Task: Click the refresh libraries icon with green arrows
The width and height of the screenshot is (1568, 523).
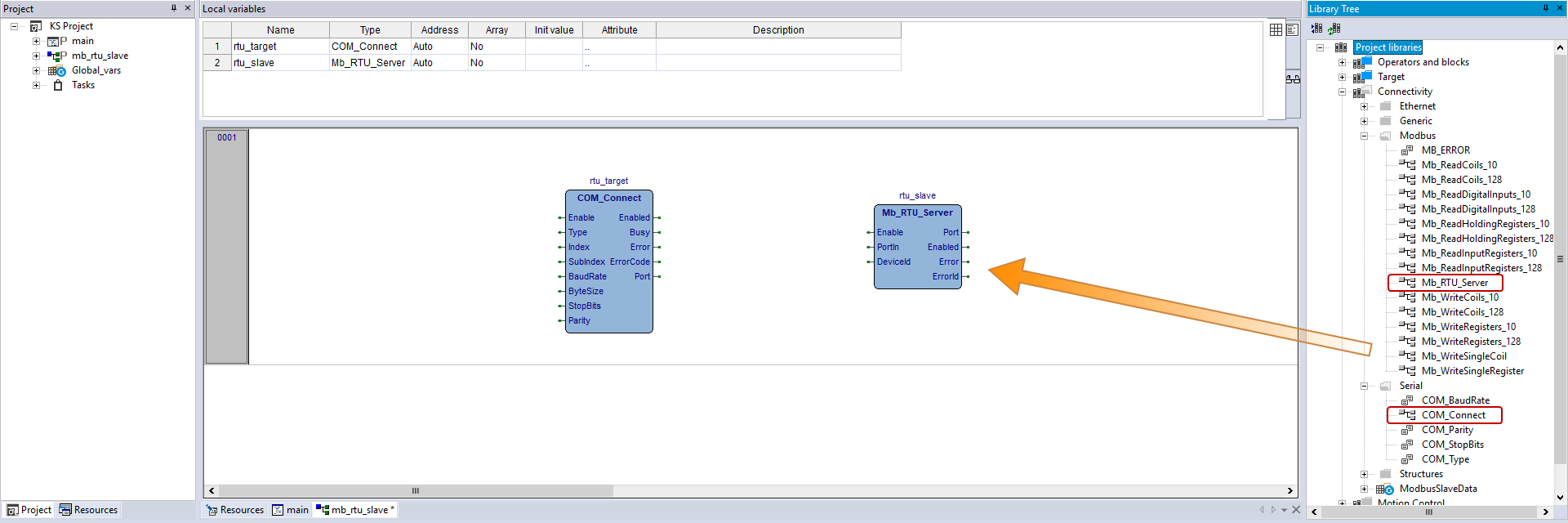Action: click(x=1334, y=29)
